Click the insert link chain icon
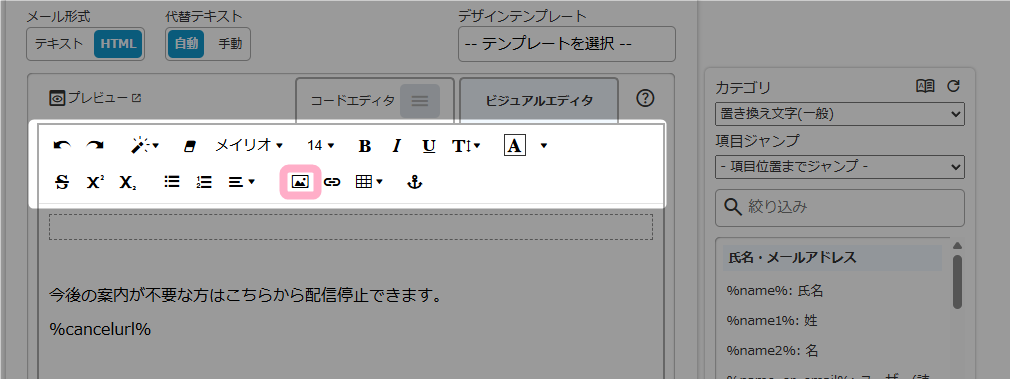Screen dimensions: 1010x379 [332, 182]
